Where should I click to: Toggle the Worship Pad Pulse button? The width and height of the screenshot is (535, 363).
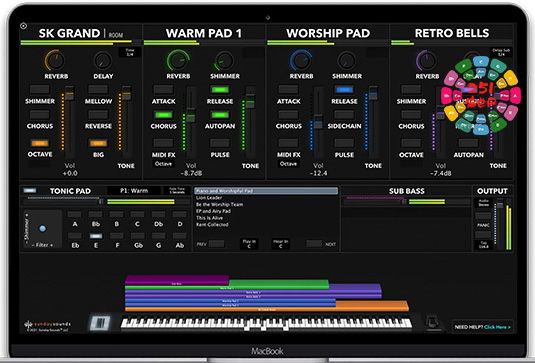pos(344,143)
